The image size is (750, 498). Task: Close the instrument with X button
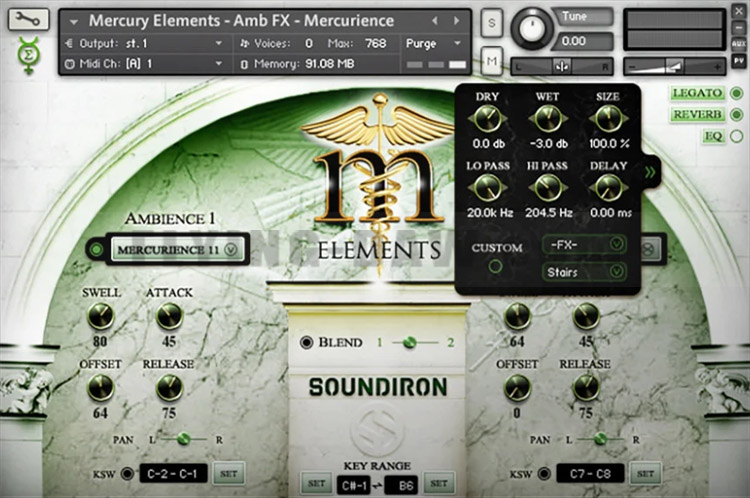click(x=739, y=11)
